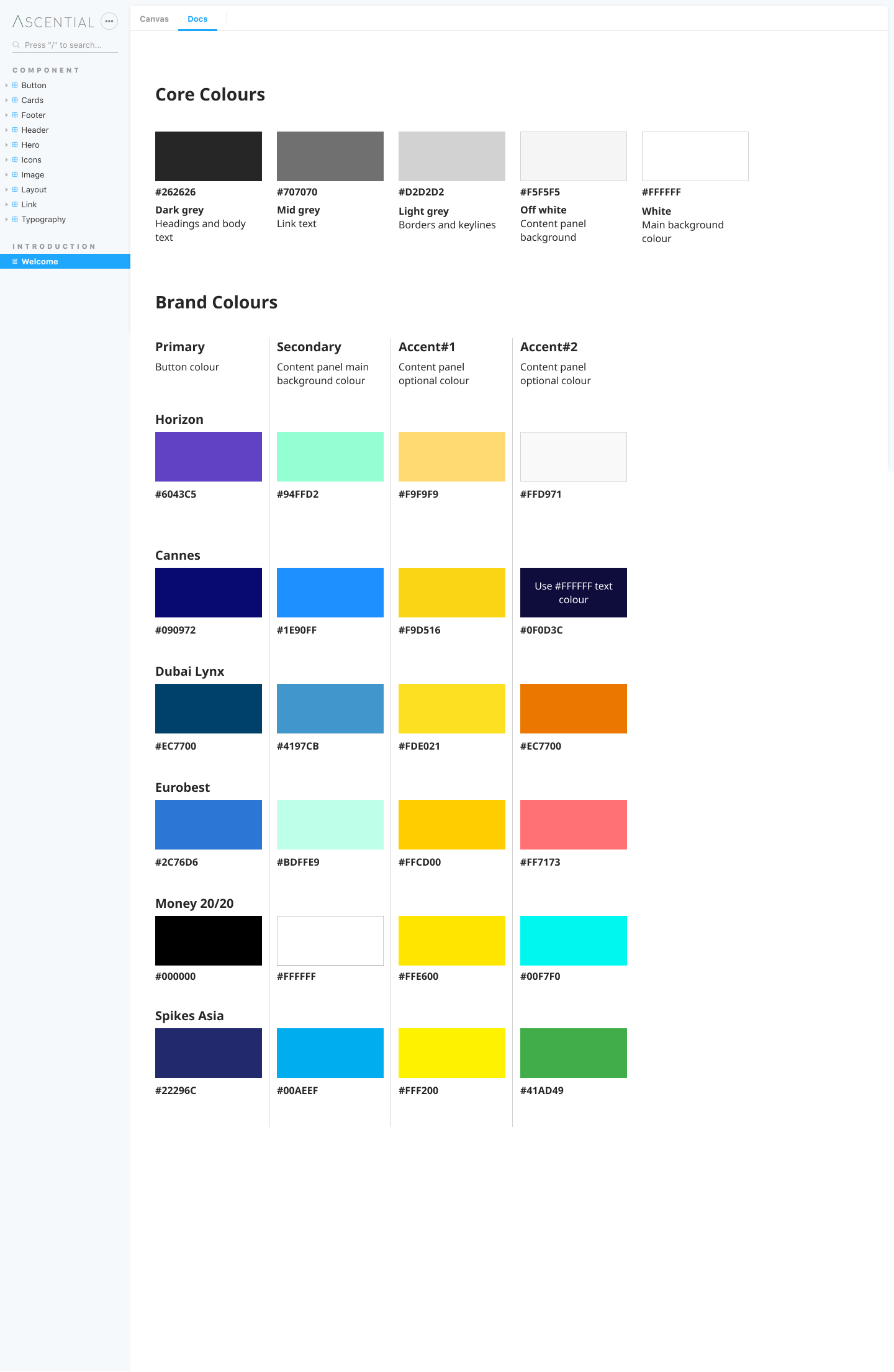Click the Typography component grid icon
The image size is (894, 1372).
tap(15, 219)
